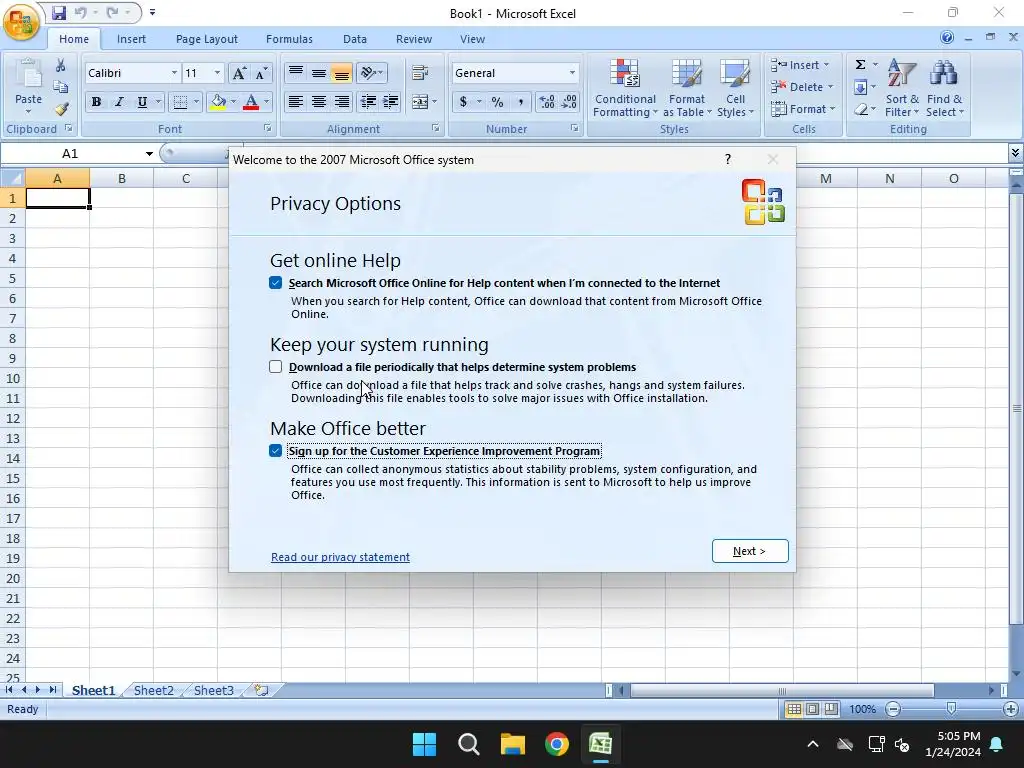The image size is (1024, 768).
Task: Open the Office Button menu
Action: pyautogui.click(x=22, y=22)
